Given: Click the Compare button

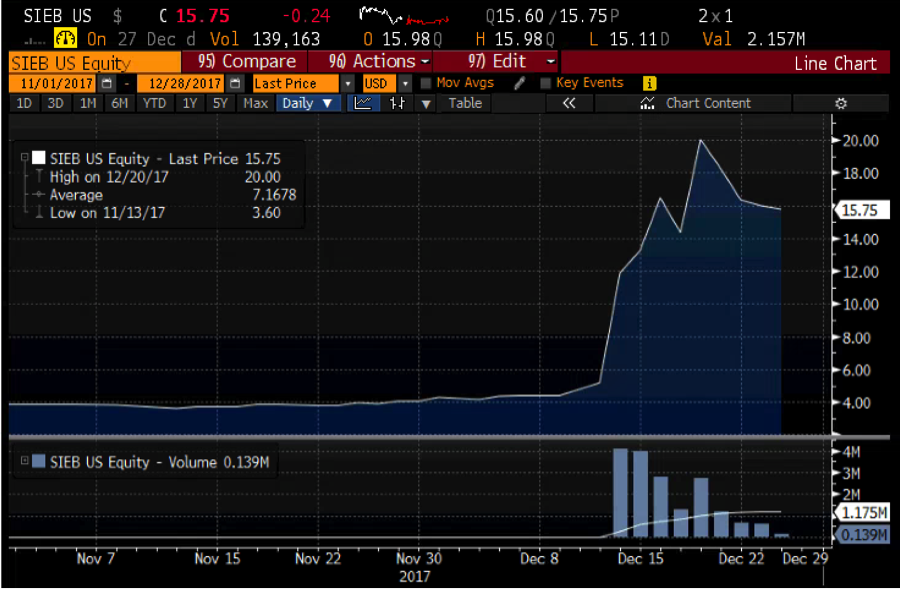Looking at the screenshot, I should tap(247, 61).
